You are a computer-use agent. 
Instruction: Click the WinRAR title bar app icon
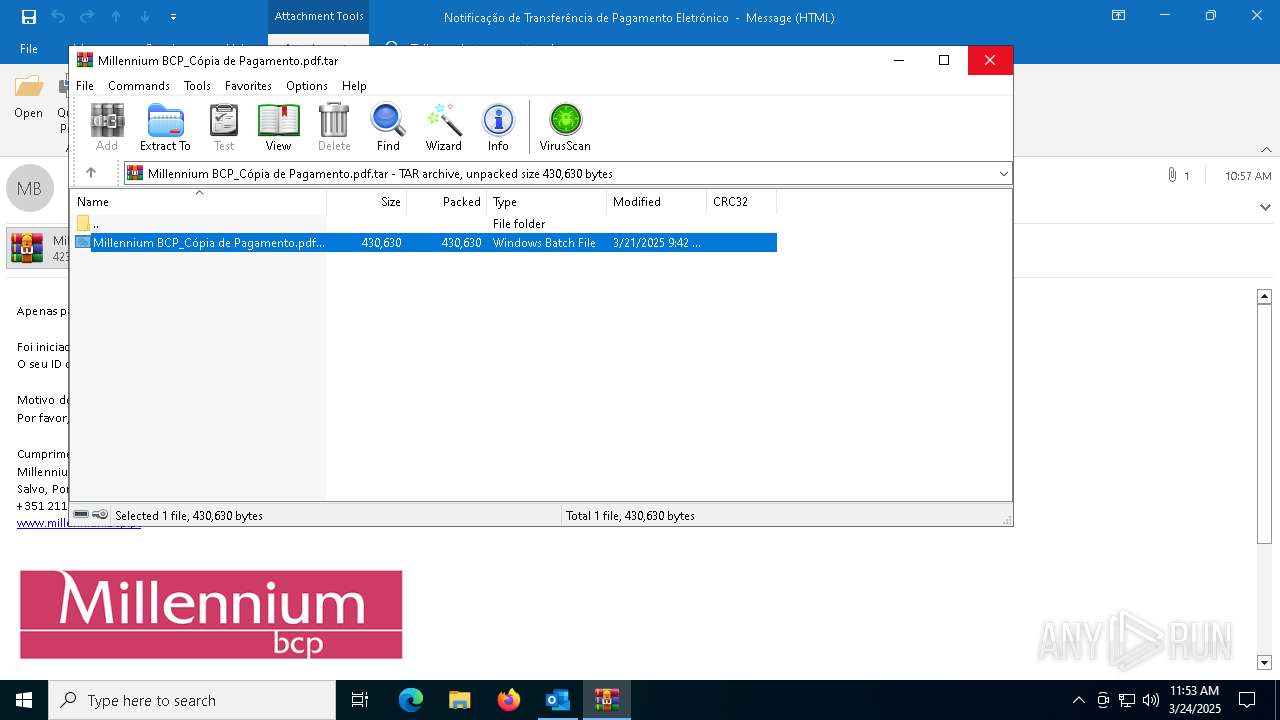pos(85,60)
